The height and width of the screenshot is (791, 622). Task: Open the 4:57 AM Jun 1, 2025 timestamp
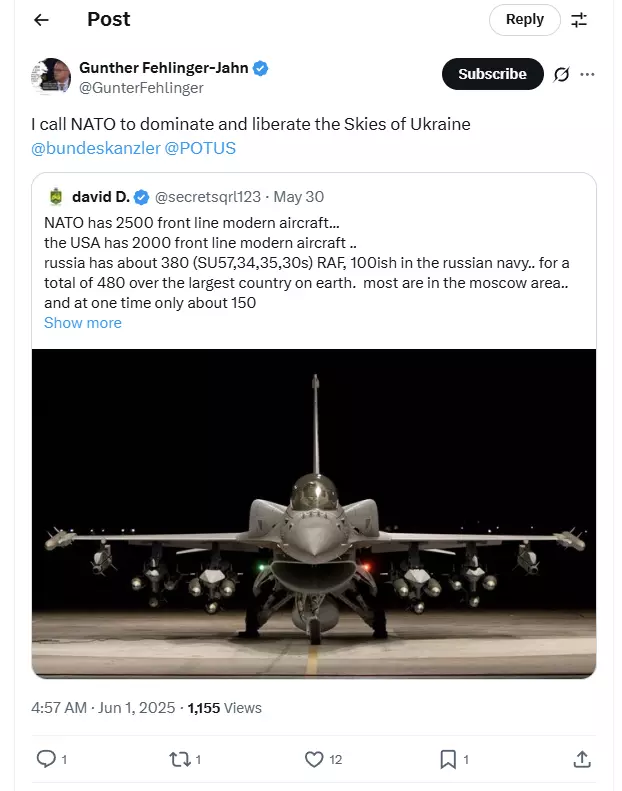point(103,708)
